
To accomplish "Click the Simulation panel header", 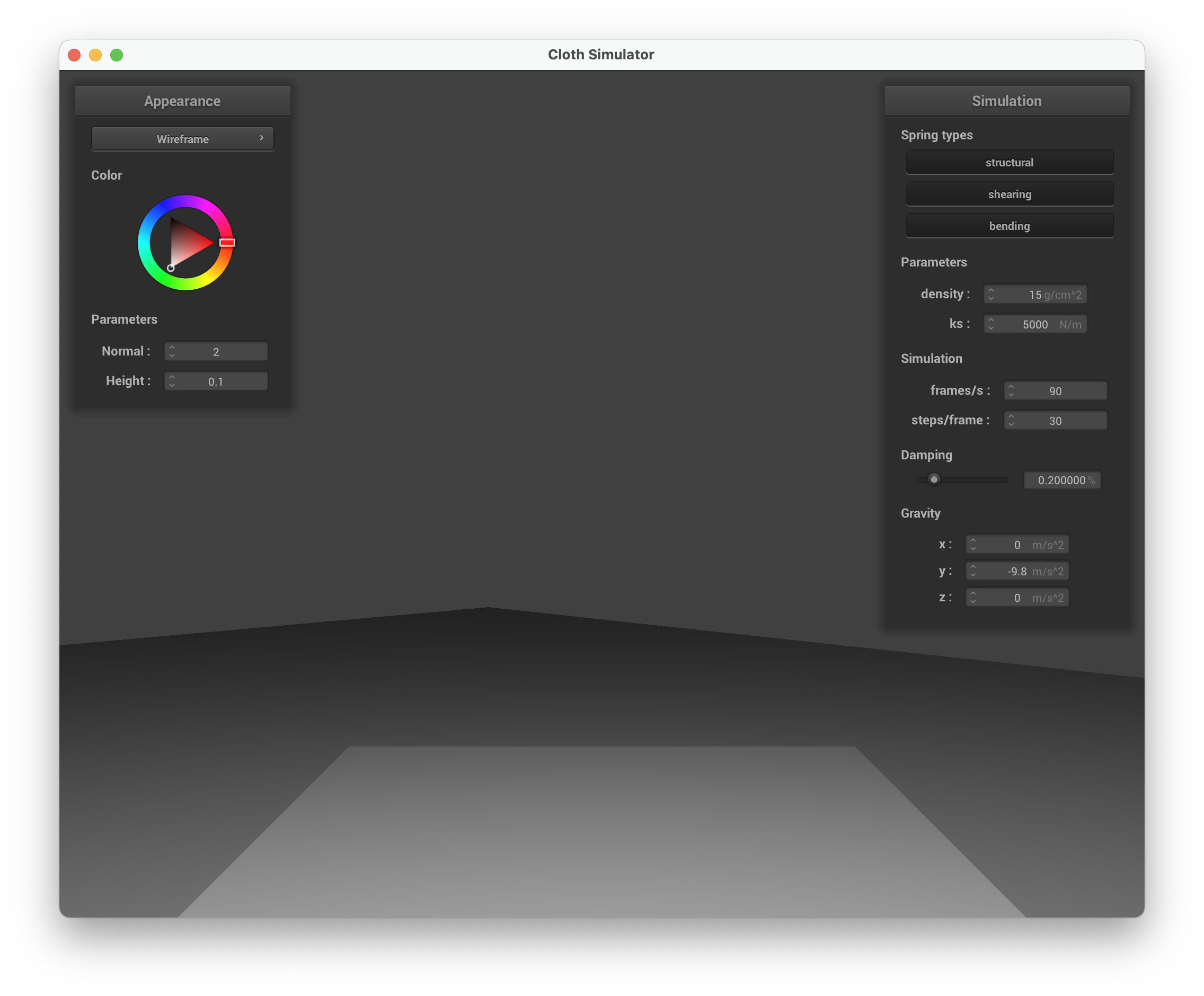I will [1006, 101].
